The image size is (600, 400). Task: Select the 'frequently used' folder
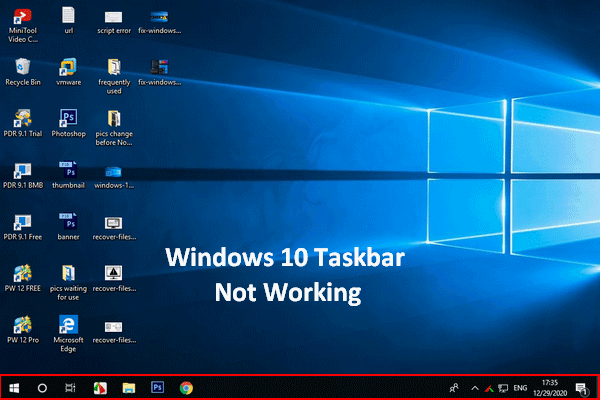[114, 68]
